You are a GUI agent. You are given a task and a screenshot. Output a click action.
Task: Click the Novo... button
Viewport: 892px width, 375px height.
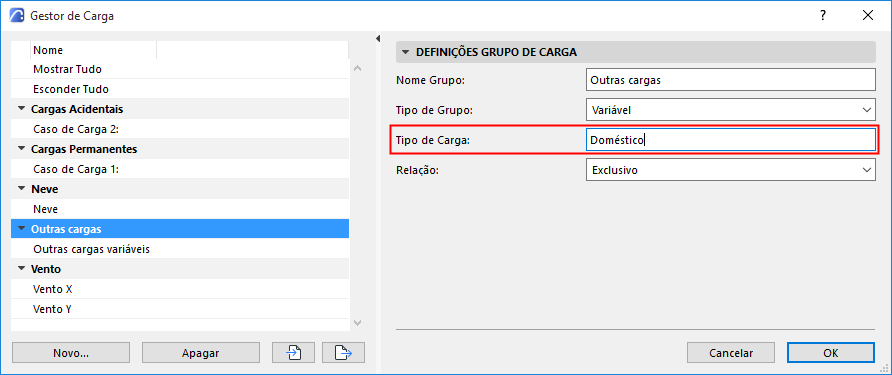[x=71, y=353]
